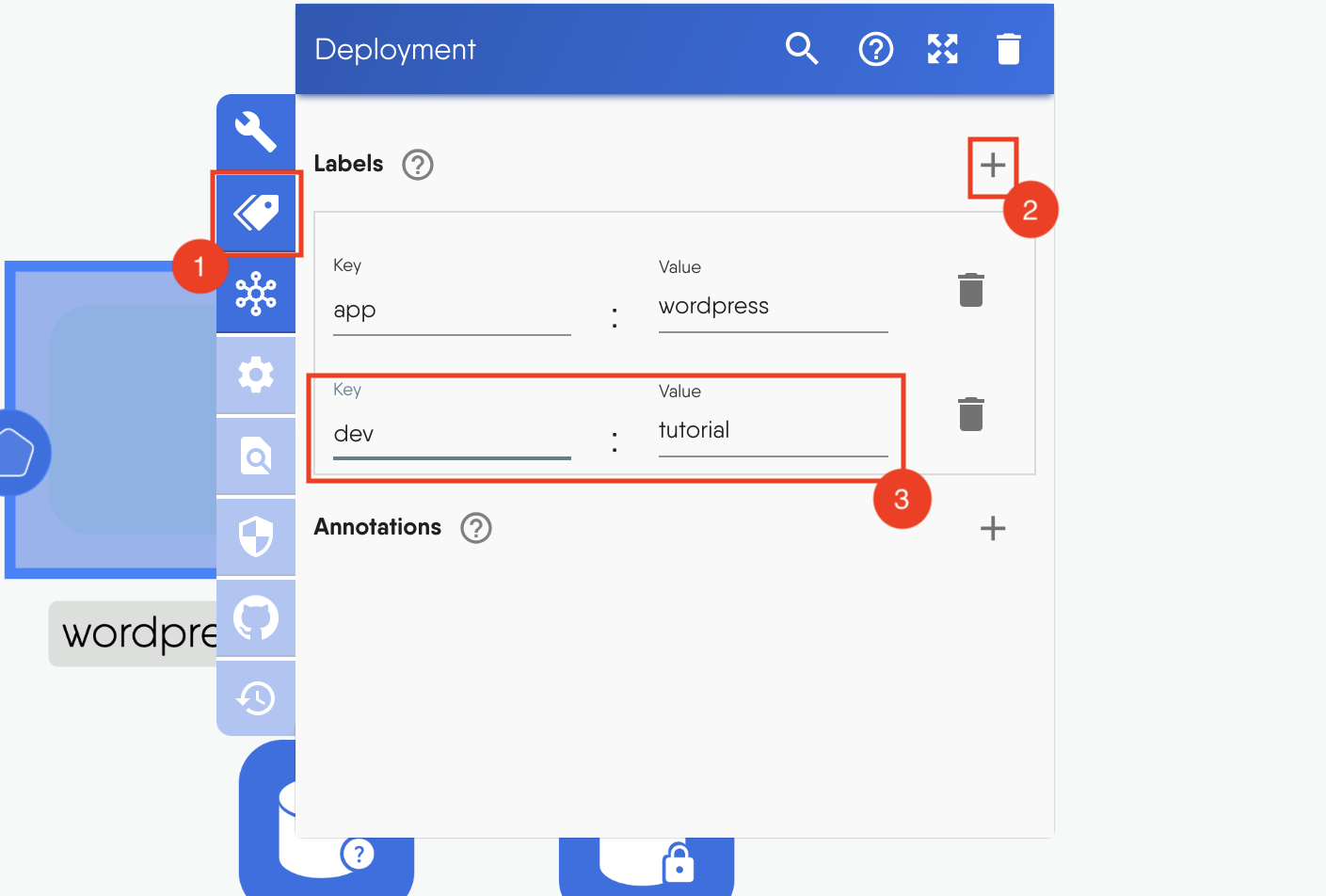Viewport: 1326px width, 896px height.
Task: Open help from Deployment header
Action: pos(875,49)
